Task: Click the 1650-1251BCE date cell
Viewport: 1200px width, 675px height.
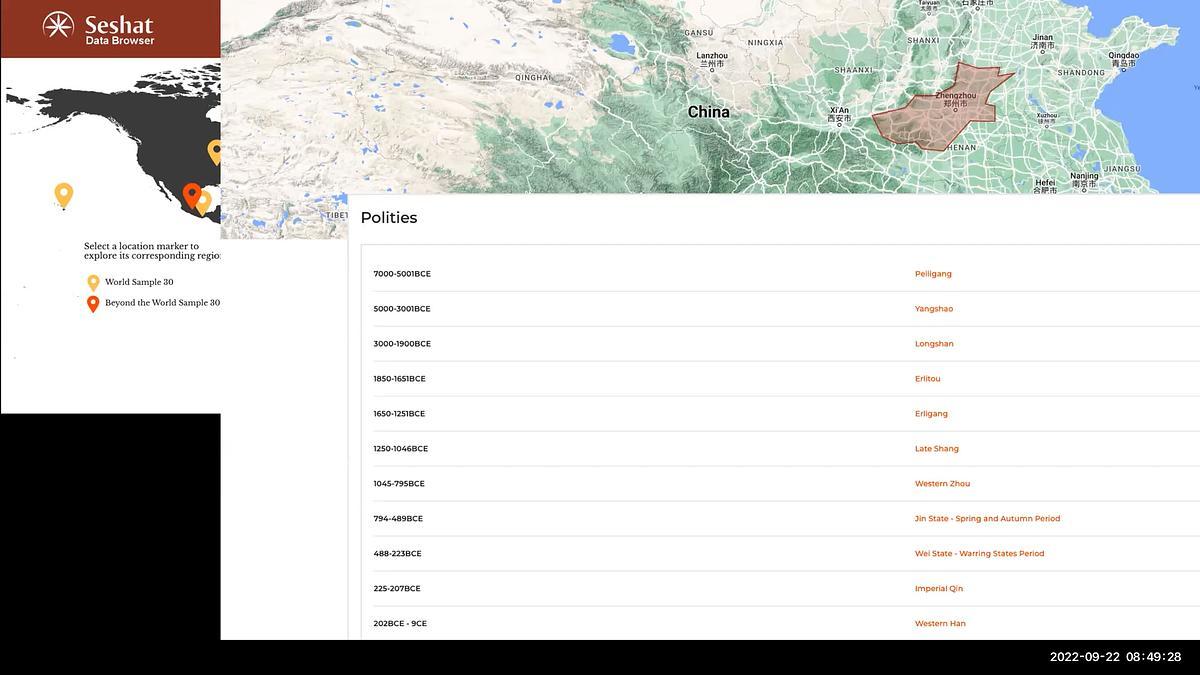Action: point(399,414)
